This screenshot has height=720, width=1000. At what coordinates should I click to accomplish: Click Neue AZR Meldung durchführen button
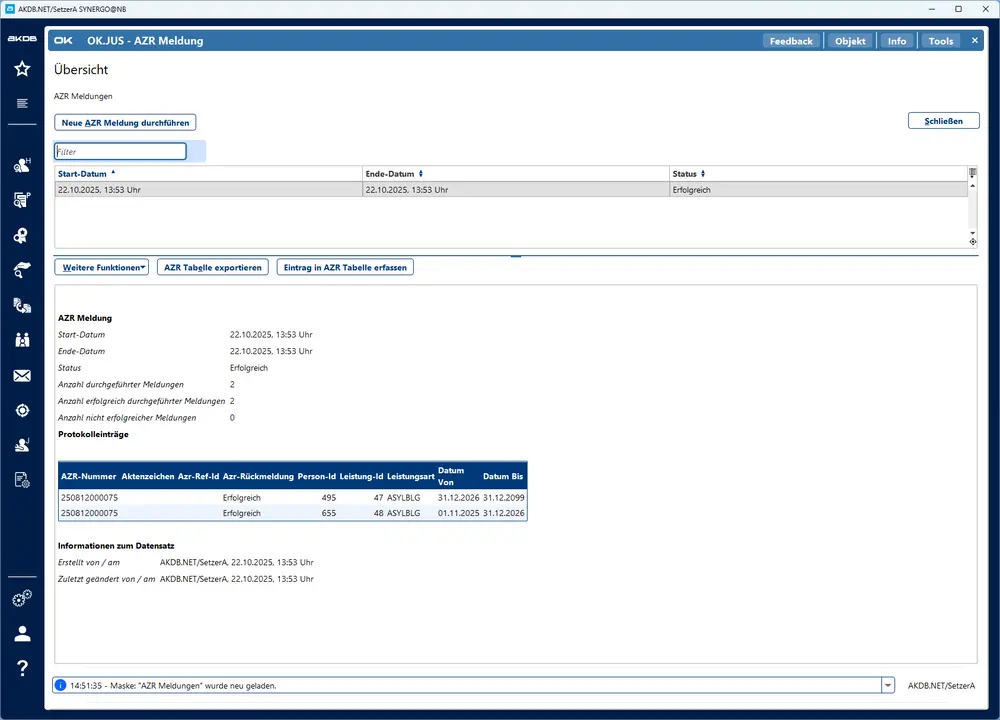[125, 122]
